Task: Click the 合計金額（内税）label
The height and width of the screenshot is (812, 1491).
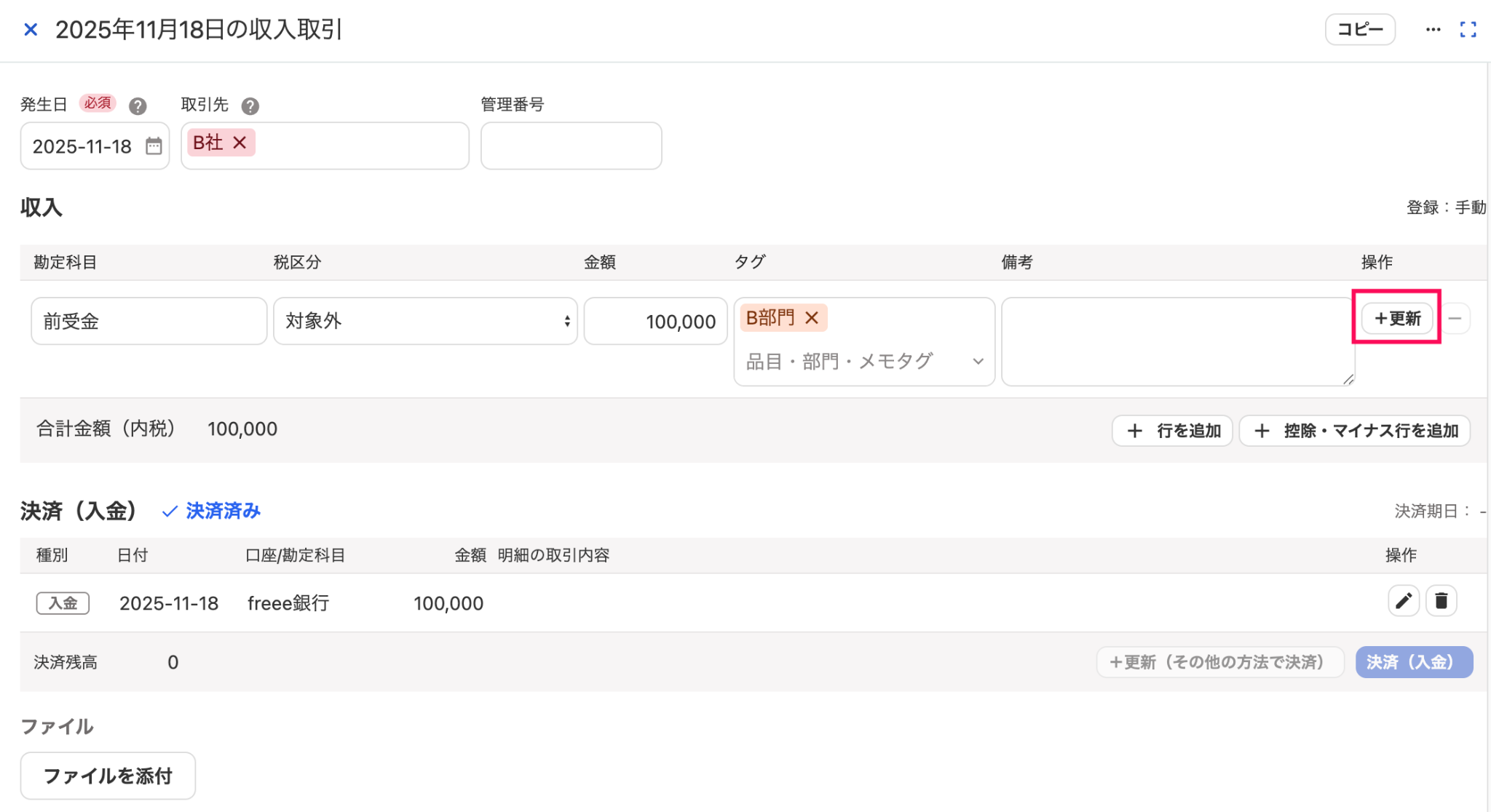Action: coord(106,429)
